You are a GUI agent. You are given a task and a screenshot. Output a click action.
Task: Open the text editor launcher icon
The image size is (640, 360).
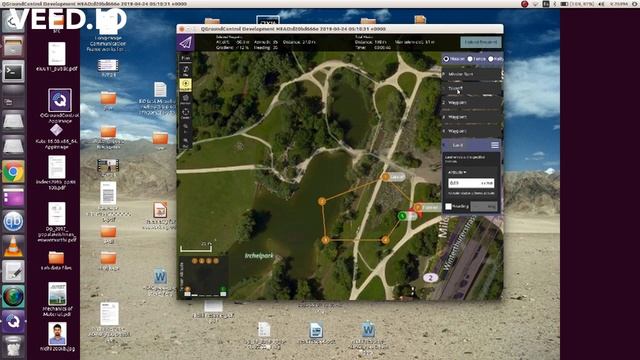click(13, 271)
